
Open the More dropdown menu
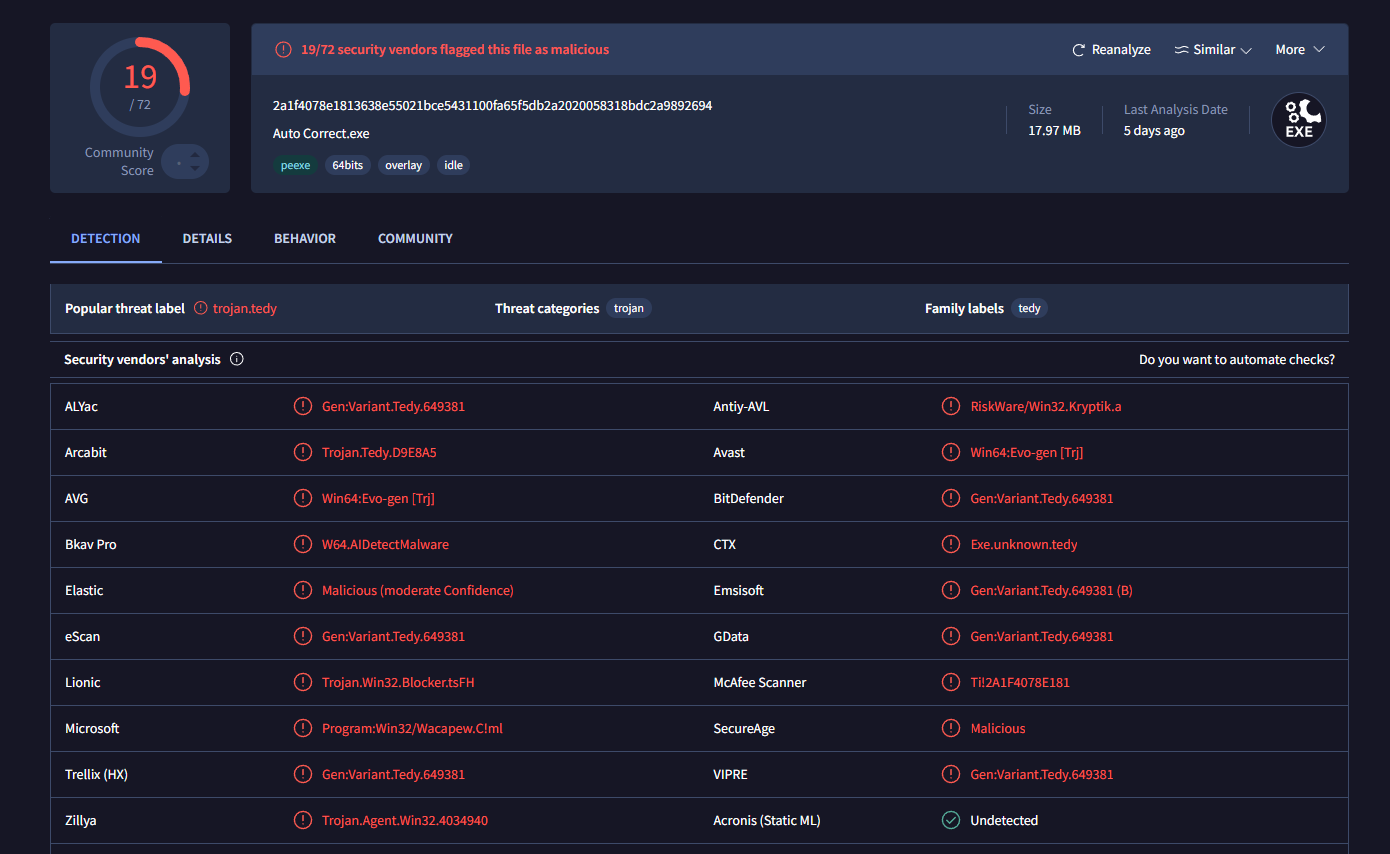(x=1300, y=50)
